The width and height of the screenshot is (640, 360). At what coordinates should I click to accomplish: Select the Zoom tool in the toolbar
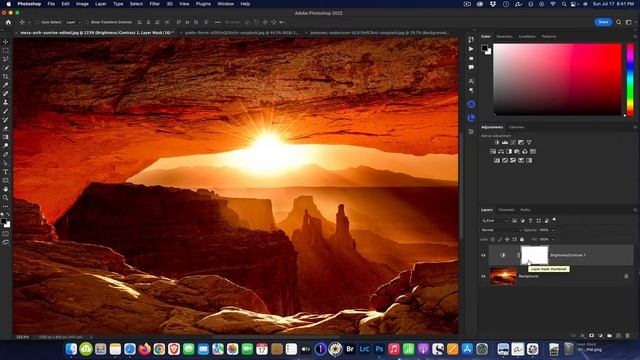[x=5, y=198]
